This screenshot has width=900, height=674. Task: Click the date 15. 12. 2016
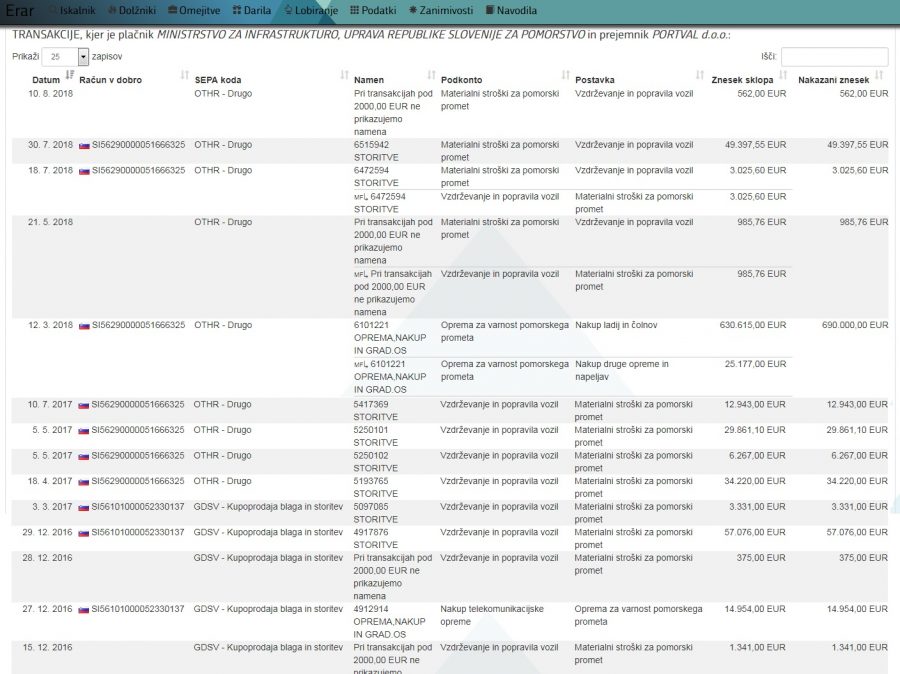tap(47, 648)
